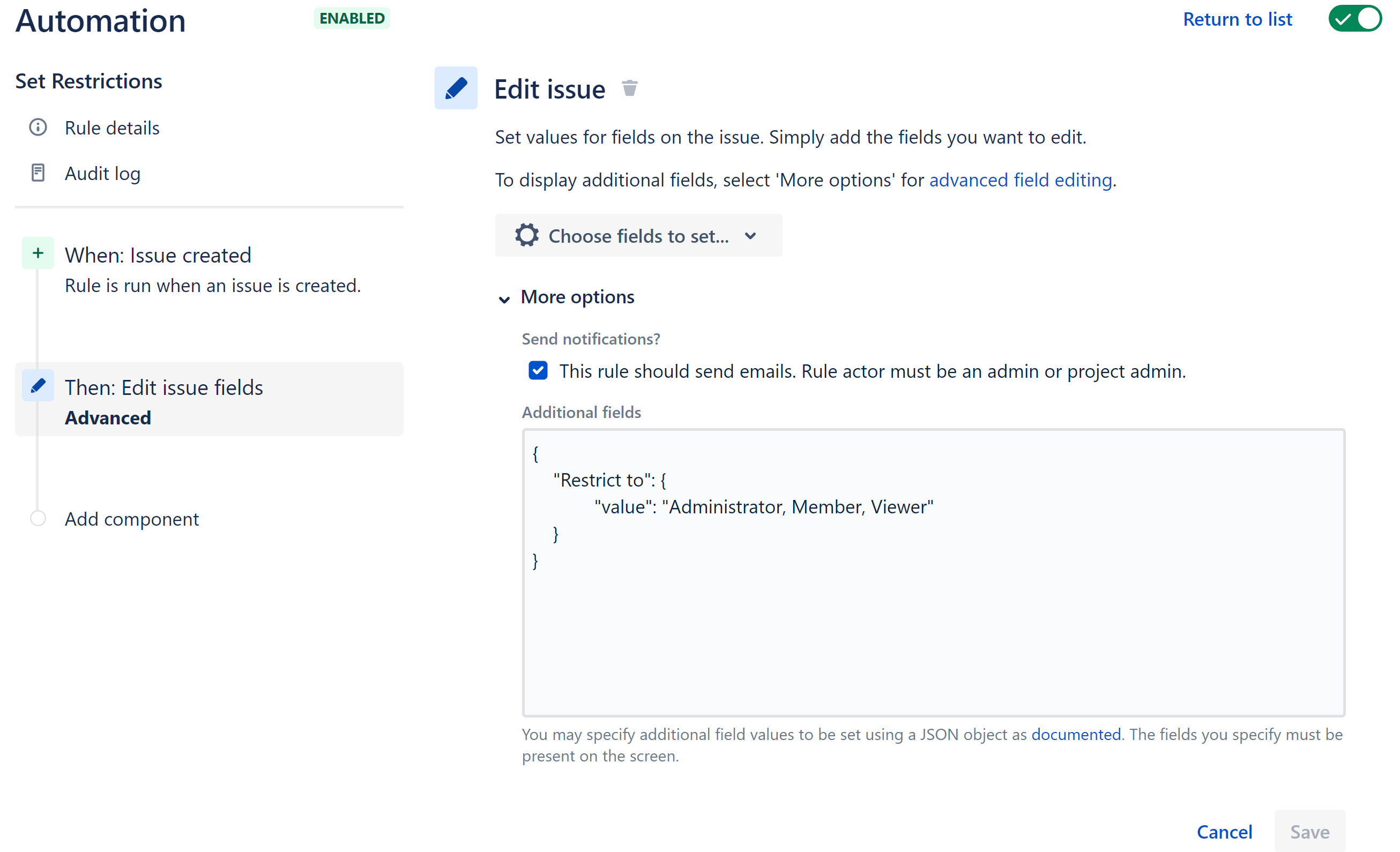Open the Choose fields to set dropdown

(639, 235)
